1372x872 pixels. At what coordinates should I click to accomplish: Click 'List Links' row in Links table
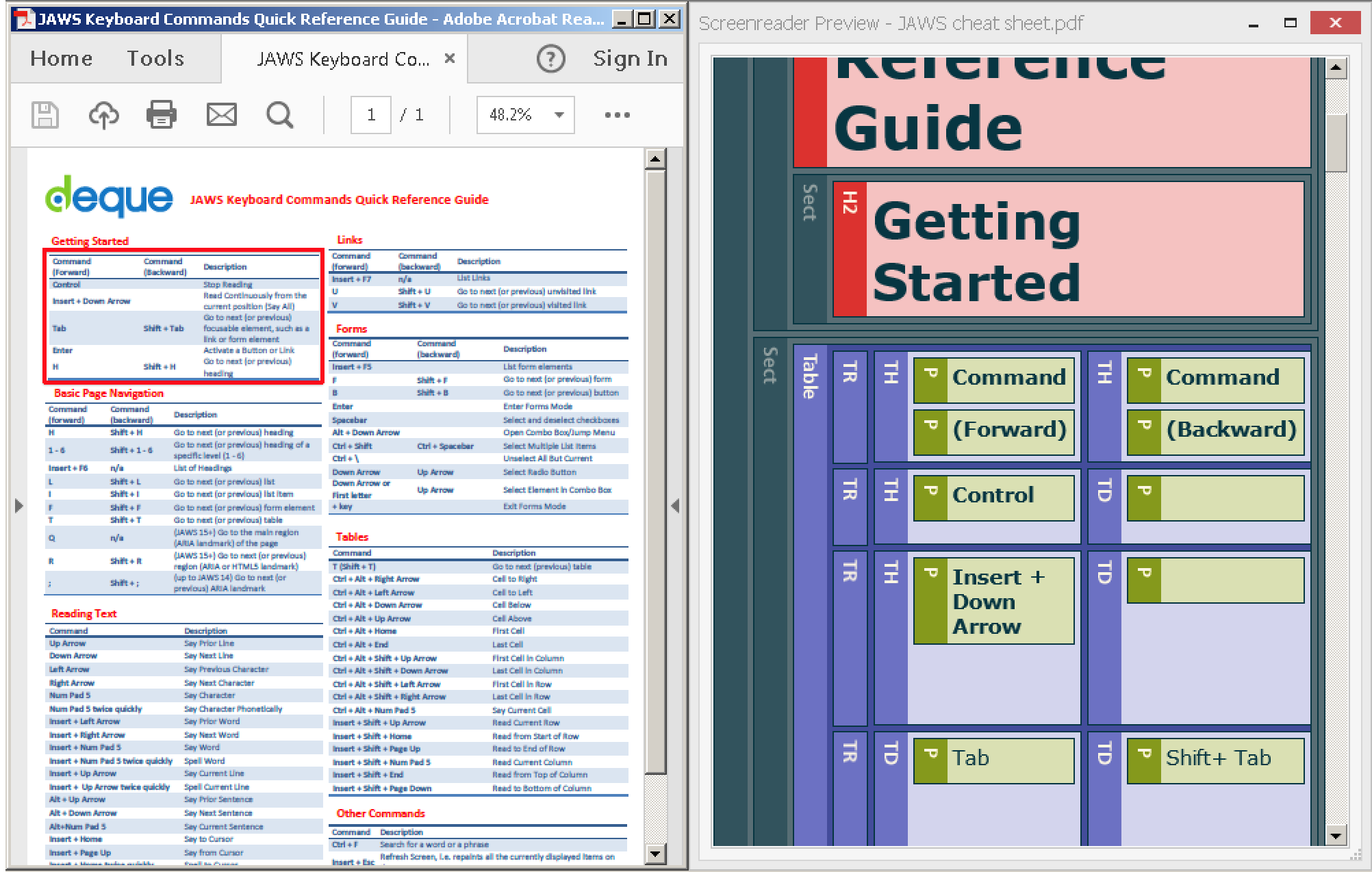(x=478, y=279)
